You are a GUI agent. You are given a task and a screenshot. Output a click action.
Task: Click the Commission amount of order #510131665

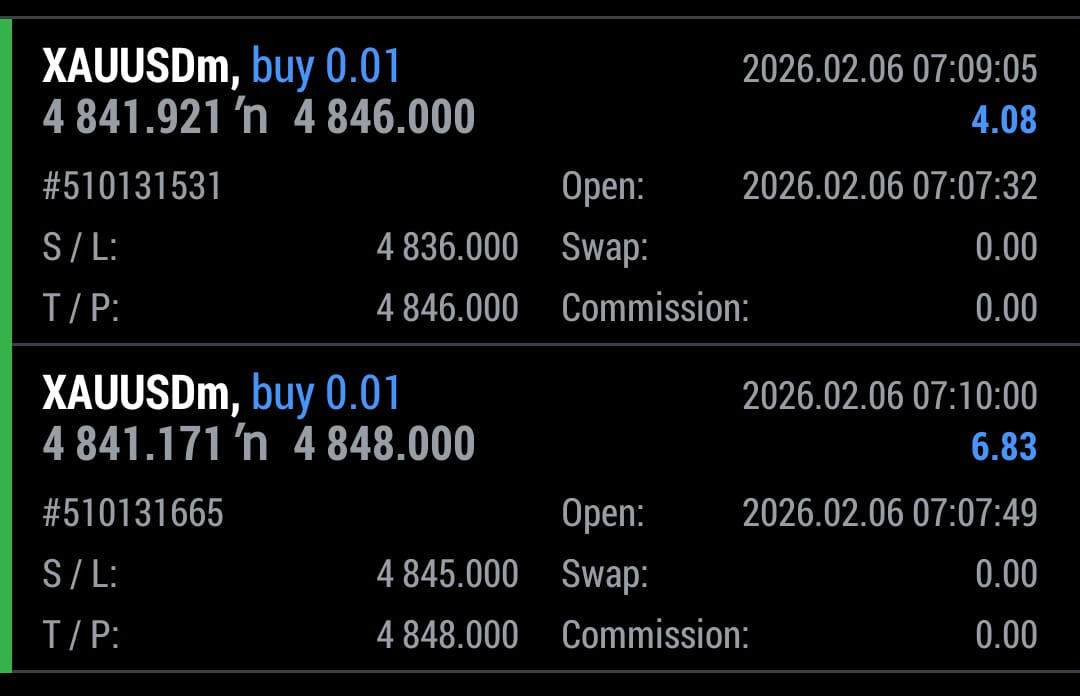tap(1006, 635)
